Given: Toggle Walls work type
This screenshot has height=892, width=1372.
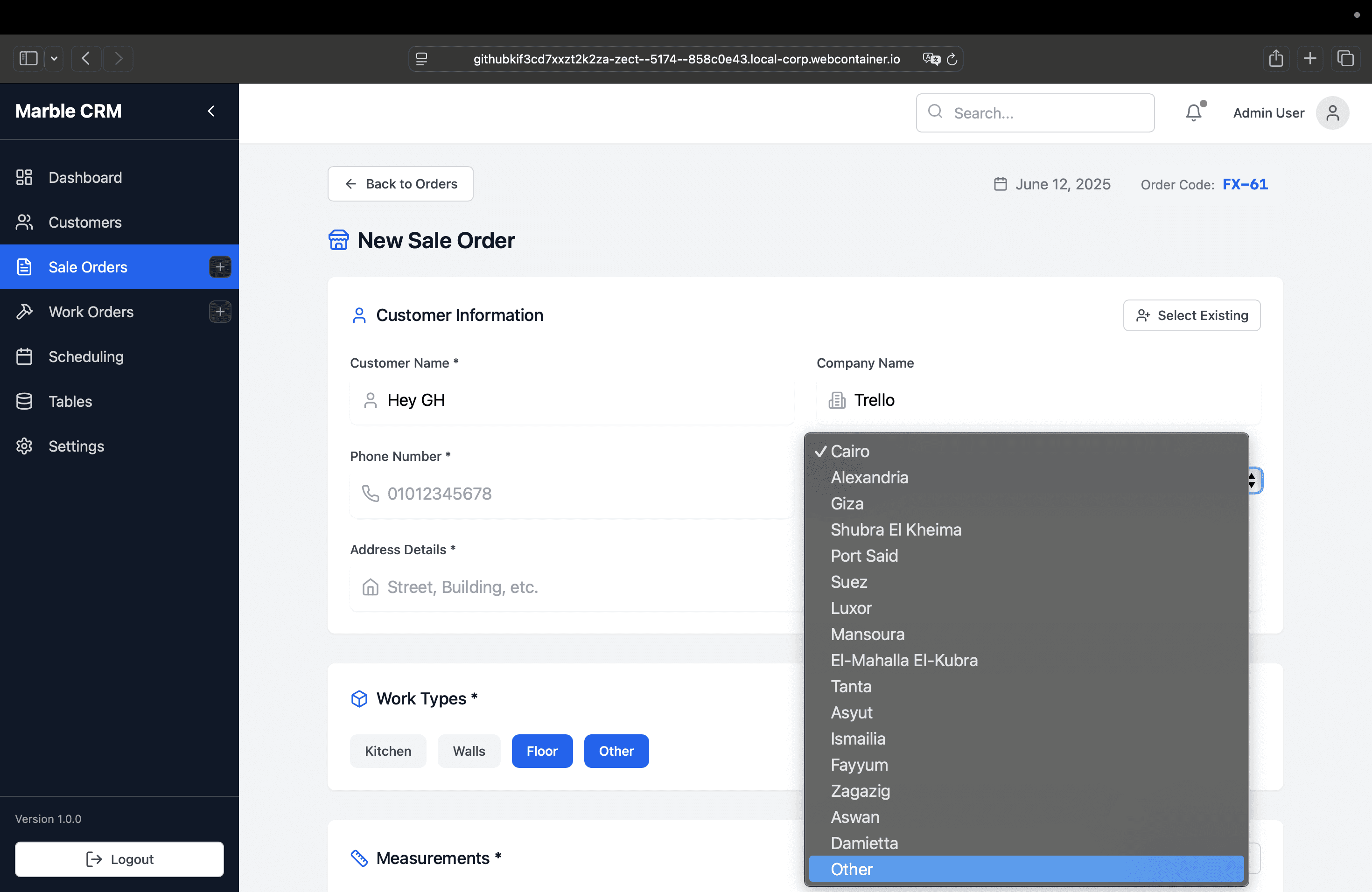Looking at the screenshot, I should (x=469, y=751).
